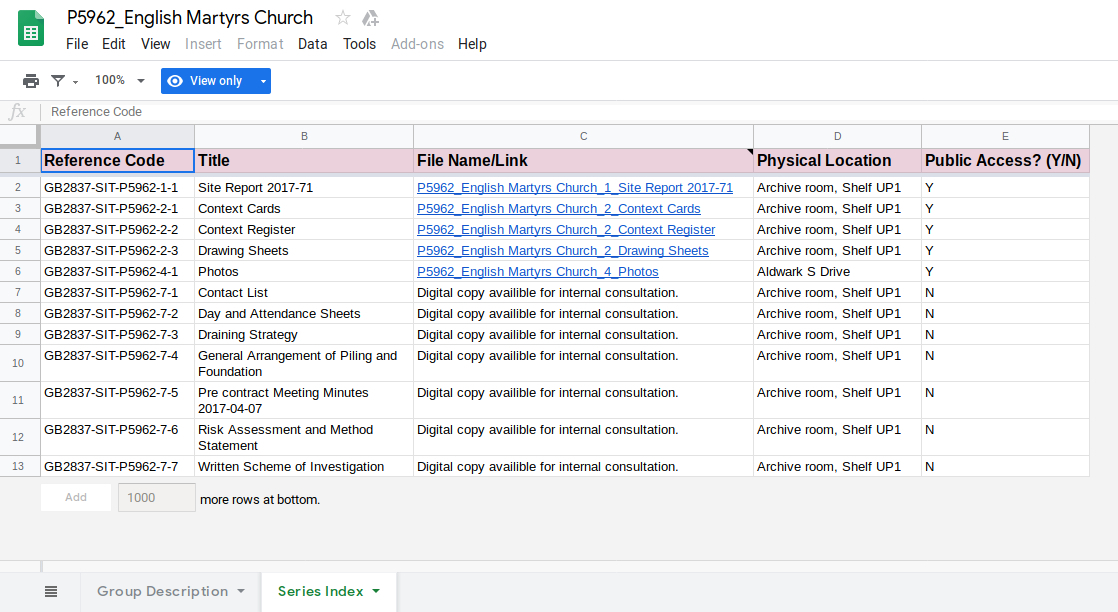Image resolution: width=1118 pixels, height=612 pixels.
Task: Click the 1000 rows input field
Action: (x=156, y=497)
